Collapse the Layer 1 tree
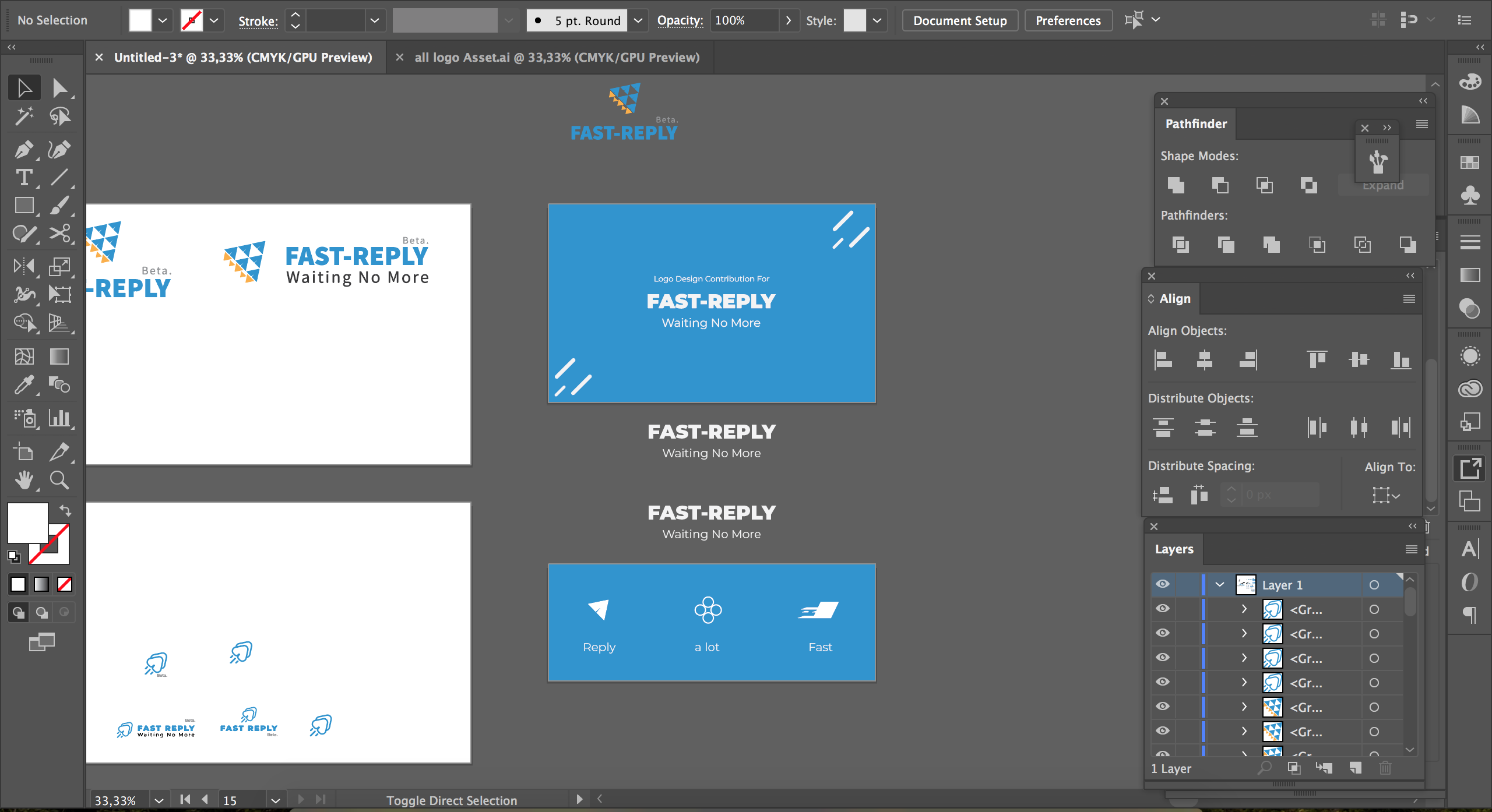1492x812 pixels. (x=1220, y=584)
